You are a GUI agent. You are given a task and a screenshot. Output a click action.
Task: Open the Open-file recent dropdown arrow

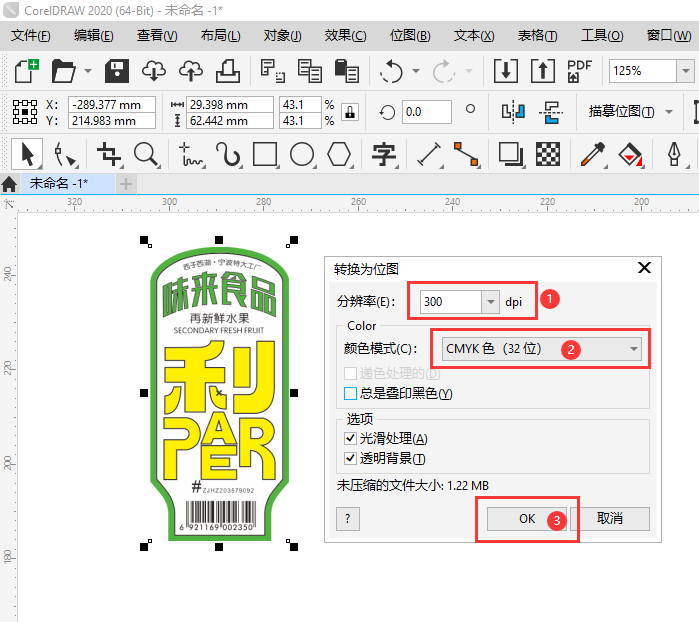88,71
